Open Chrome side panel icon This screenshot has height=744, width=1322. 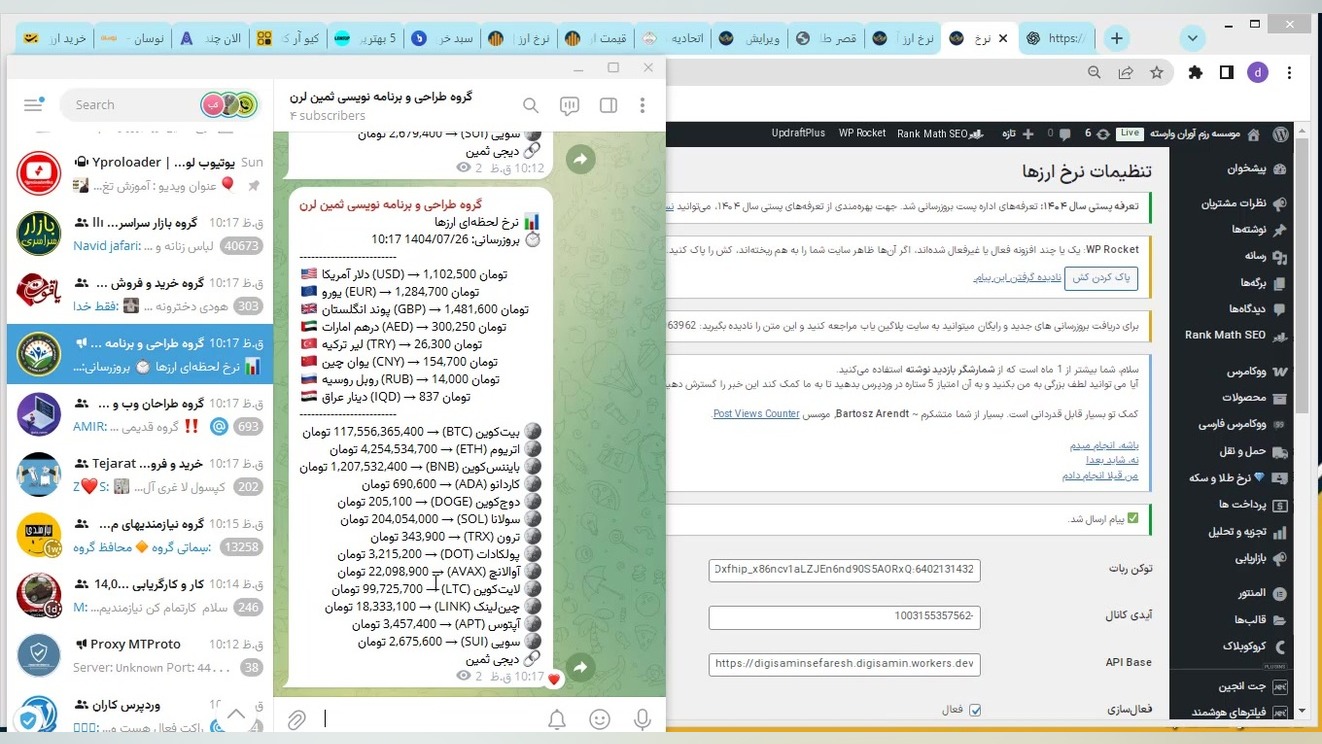click(x=1227, y=72)
